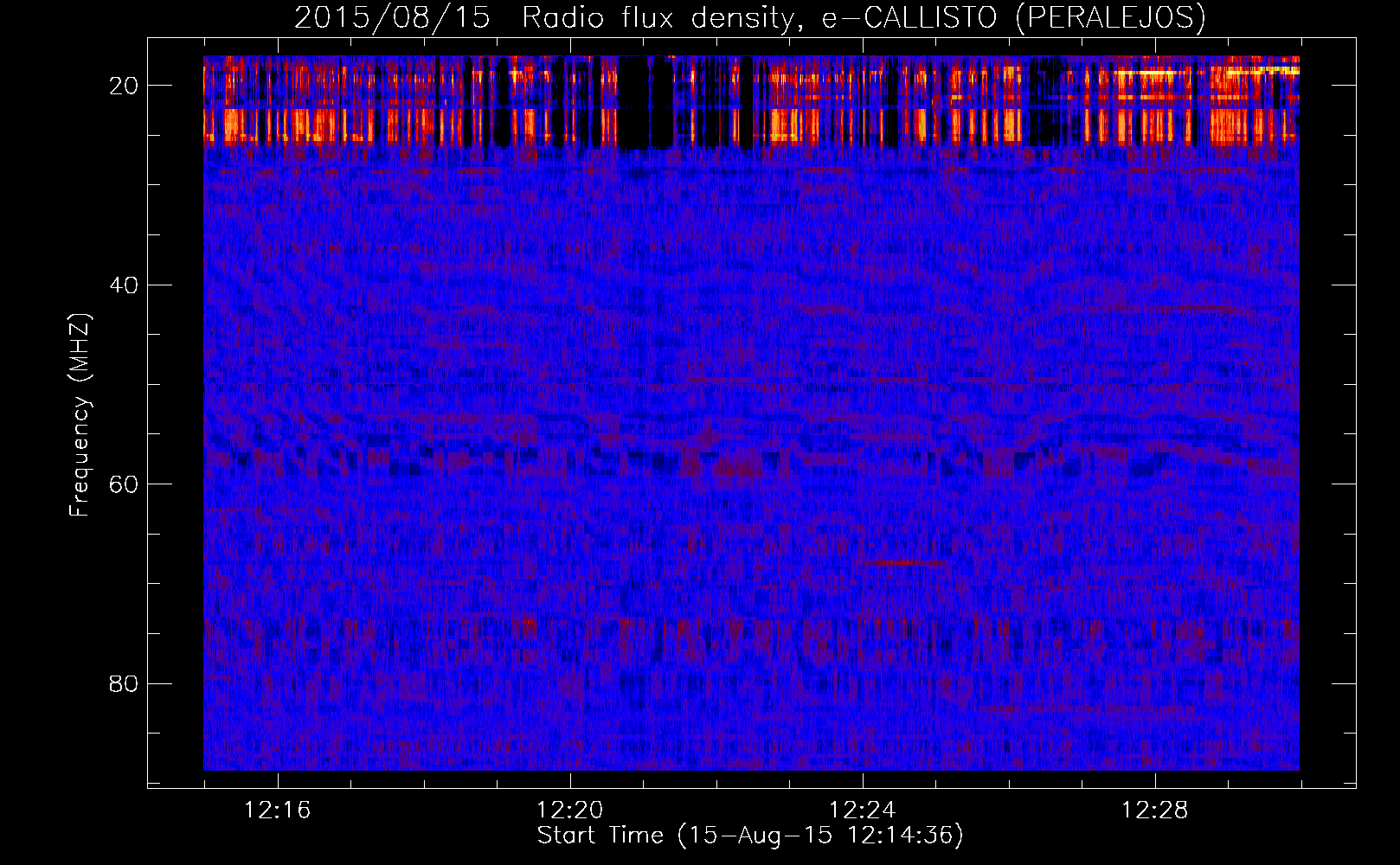The image size is (1400, 865).
Task: Click the wide black gap near 12:21
Action: click(x=646, y=103)
